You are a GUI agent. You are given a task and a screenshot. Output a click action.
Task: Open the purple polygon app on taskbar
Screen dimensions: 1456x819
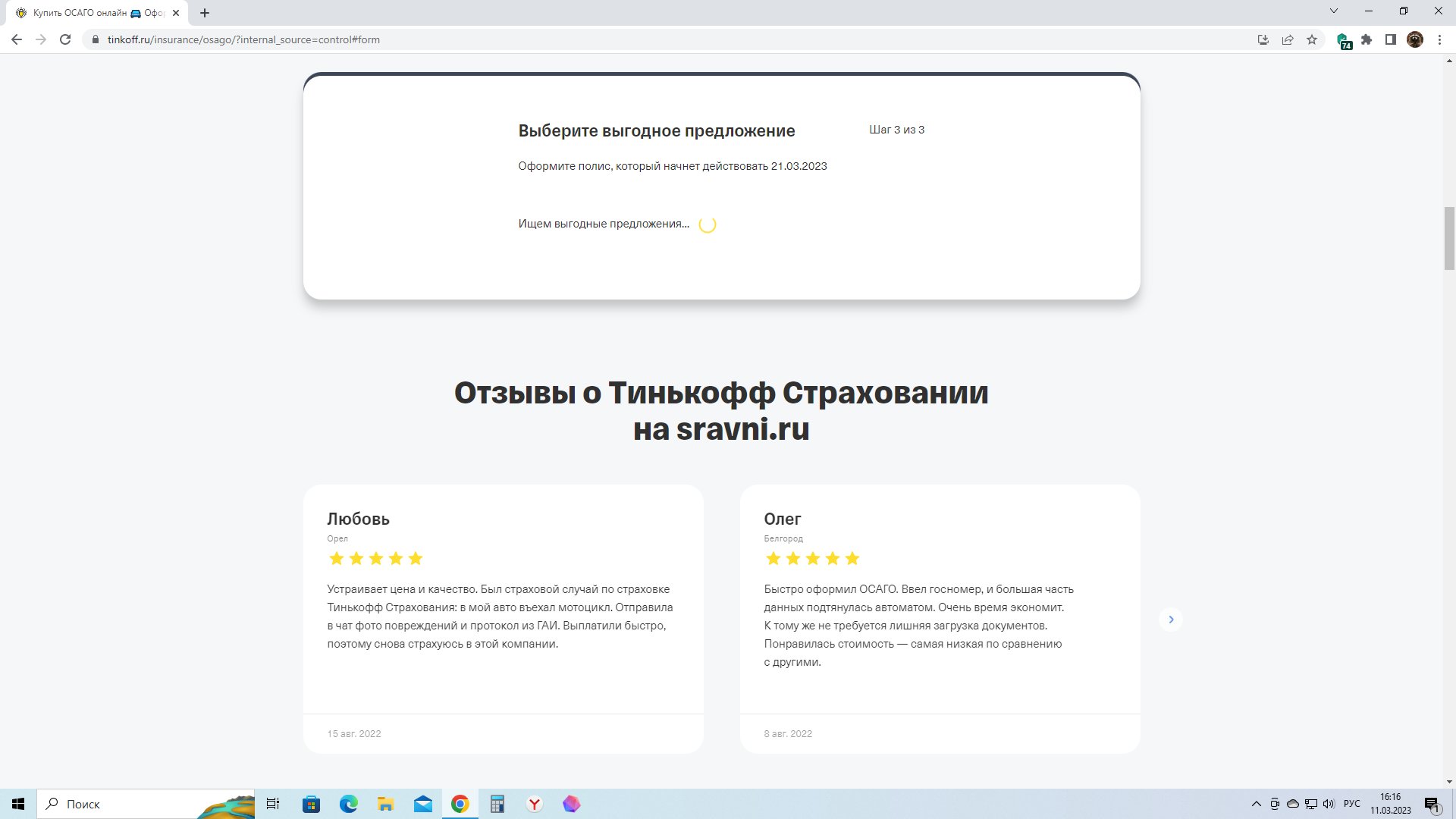click(x=572, y=804)
